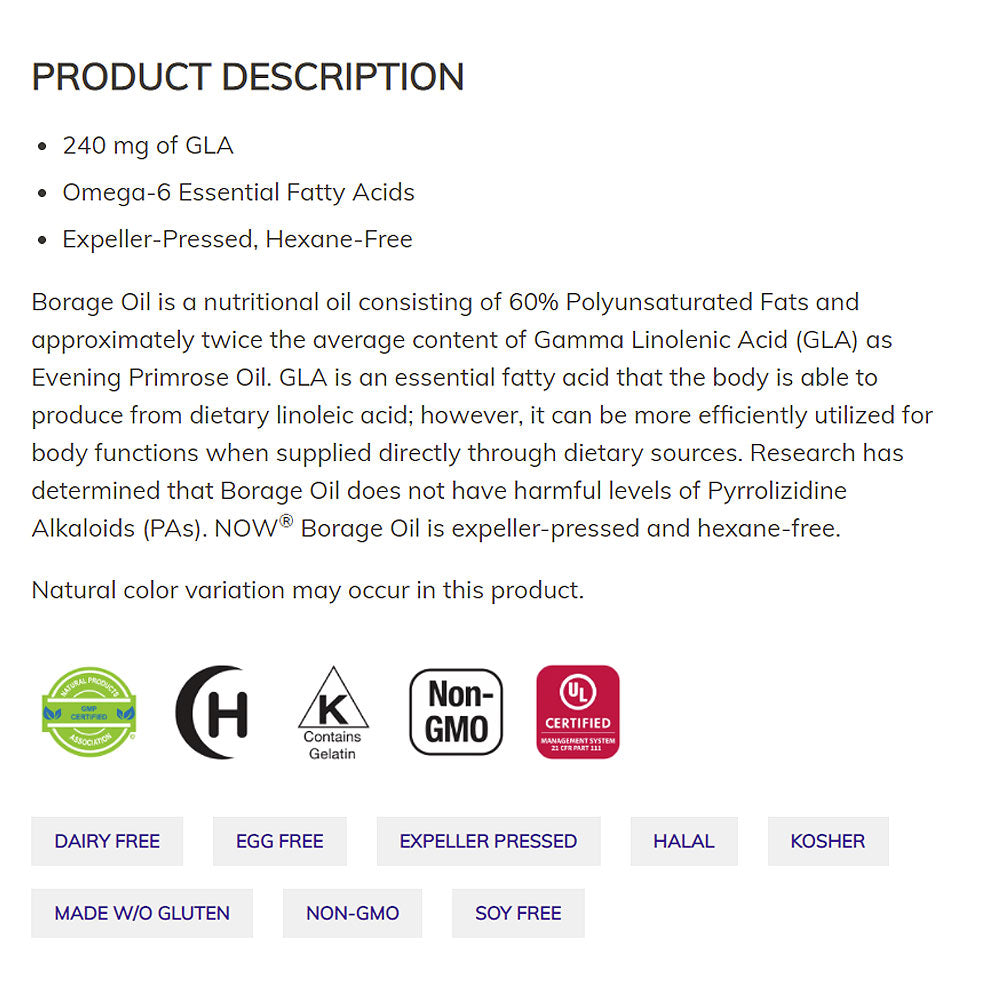Click the Halal crescent H icon
The image size is (1000, 1000).
click(x=212, y=712)
